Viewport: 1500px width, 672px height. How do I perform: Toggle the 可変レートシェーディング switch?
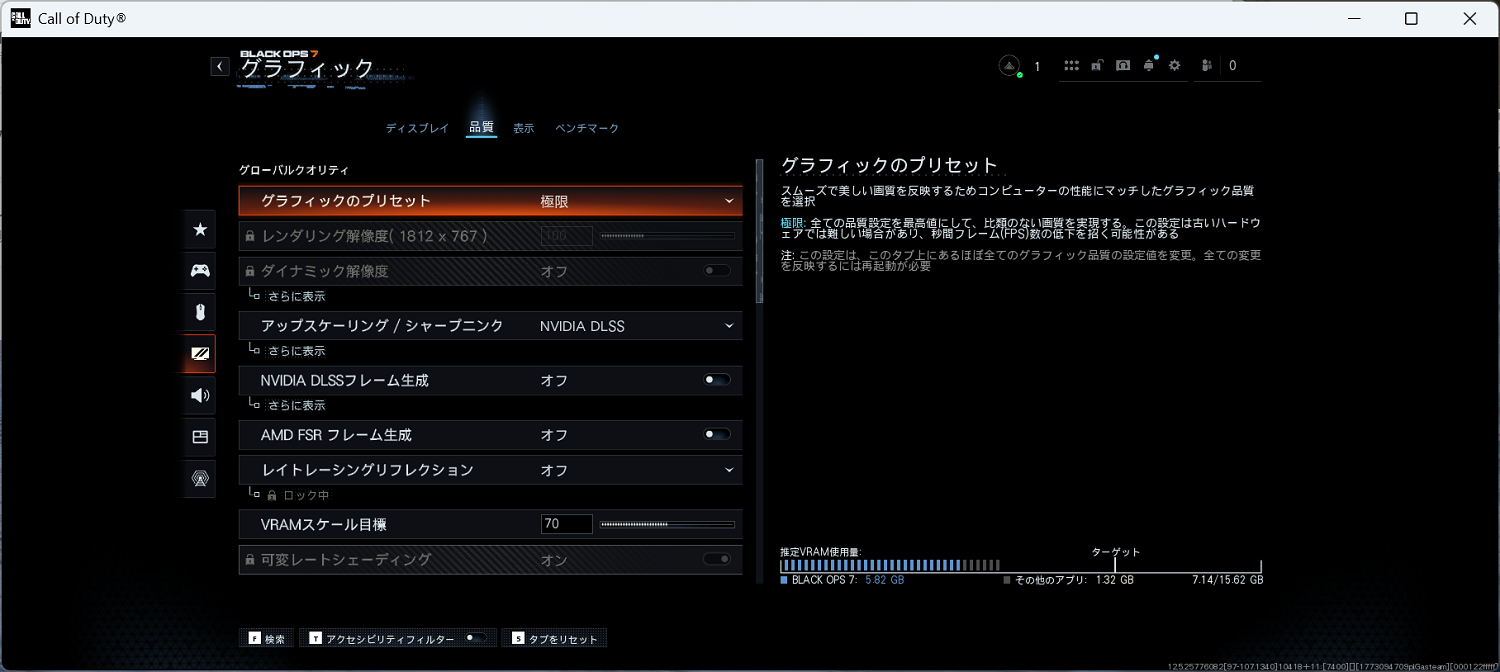pyautogui.click(x=717, y=559)
